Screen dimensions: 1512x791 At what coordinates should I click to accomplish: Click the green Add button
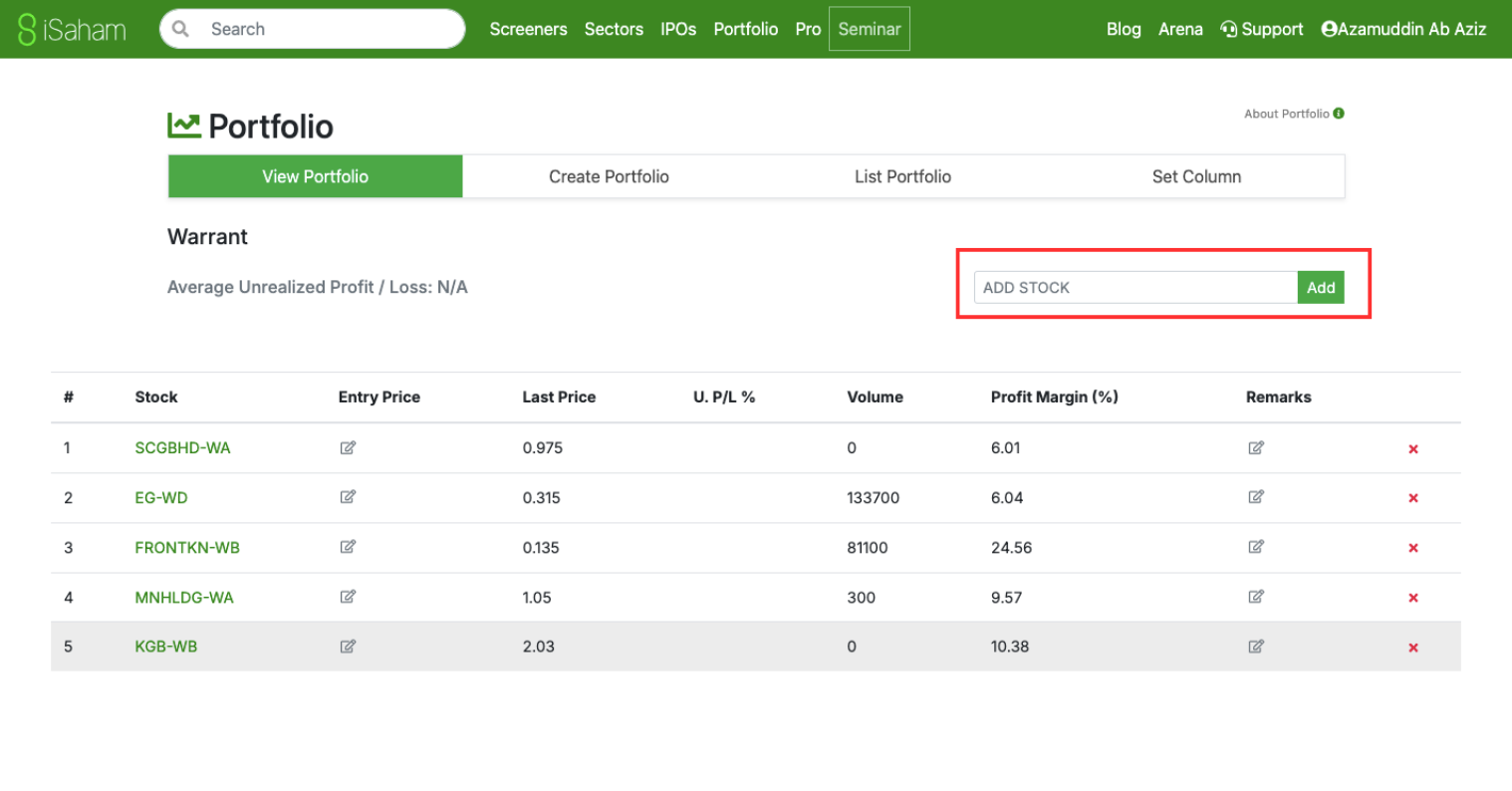pyautogui.click(x=1321, y=287)
